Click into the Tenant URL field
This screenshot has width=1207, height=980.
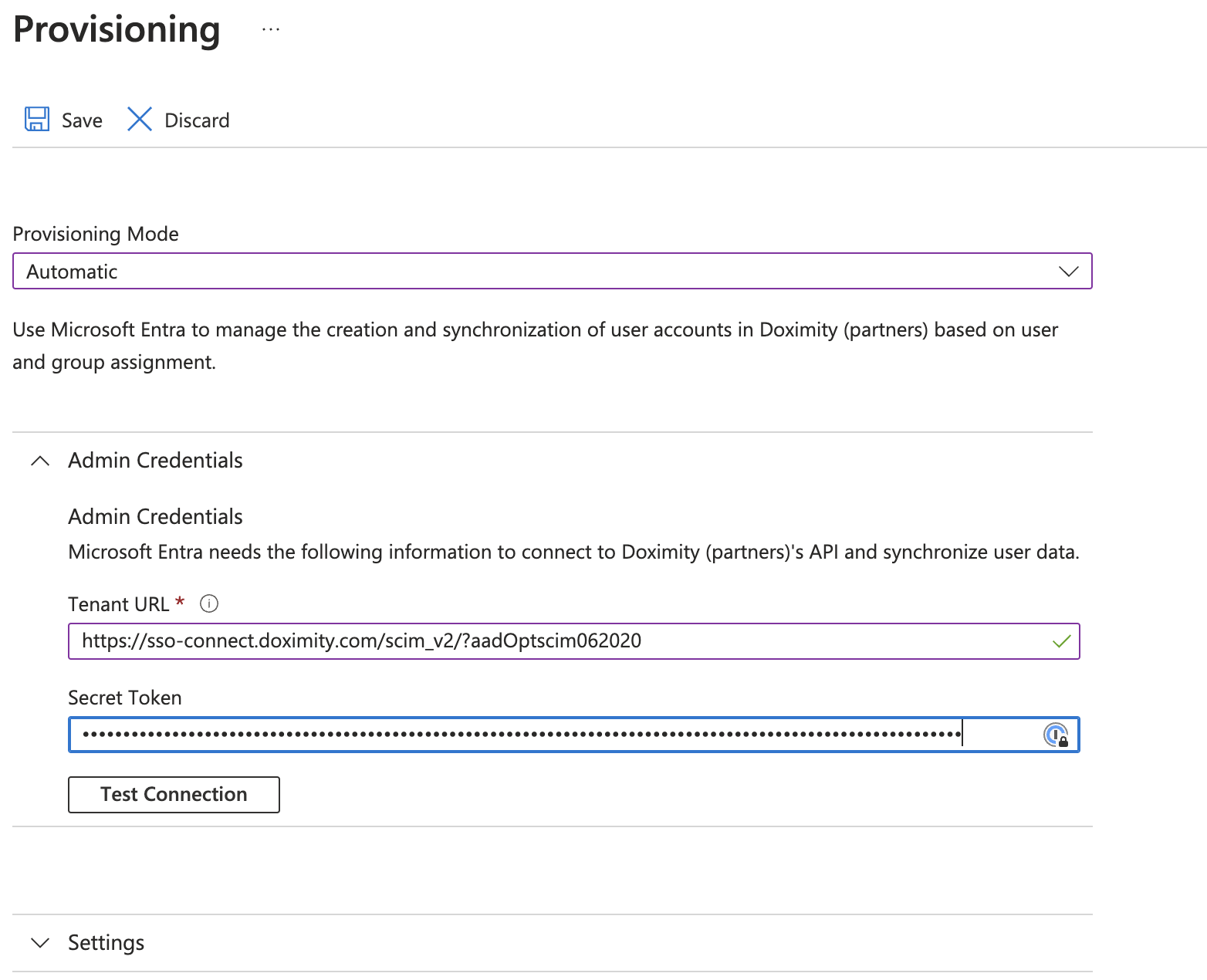point(574,641)
